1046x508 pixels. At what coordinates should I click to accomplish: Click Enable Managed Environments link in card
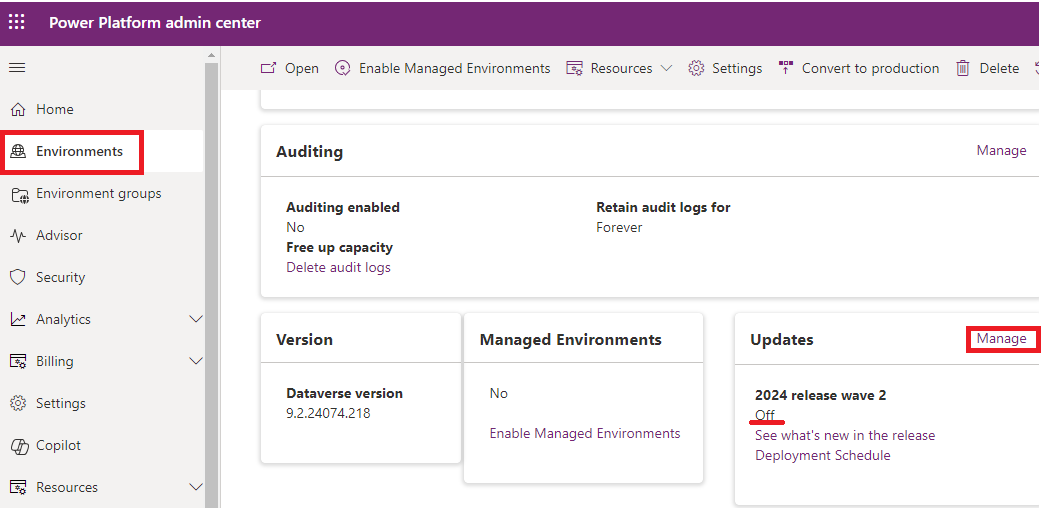(585, 433)
